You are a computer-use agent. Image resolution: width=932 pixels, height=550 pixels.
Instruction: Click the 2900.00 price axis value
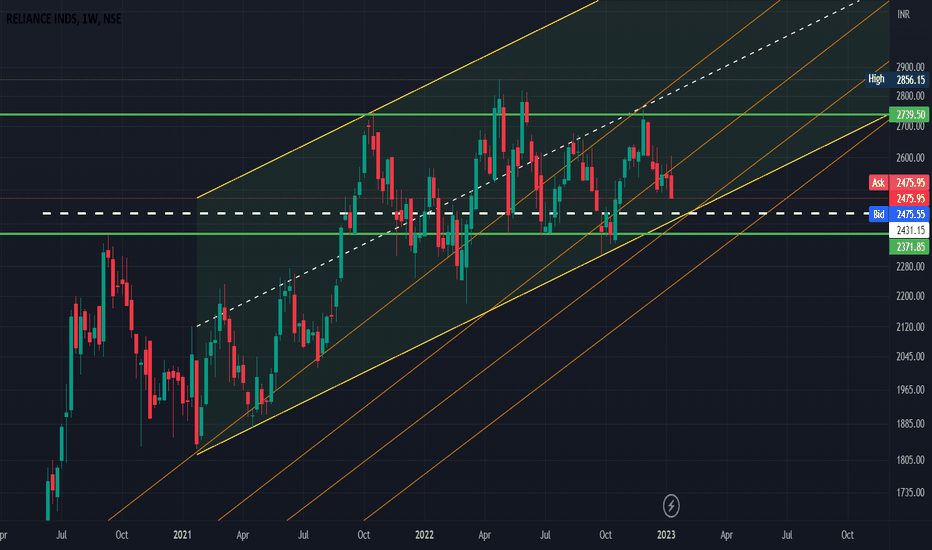coord(910,67)
